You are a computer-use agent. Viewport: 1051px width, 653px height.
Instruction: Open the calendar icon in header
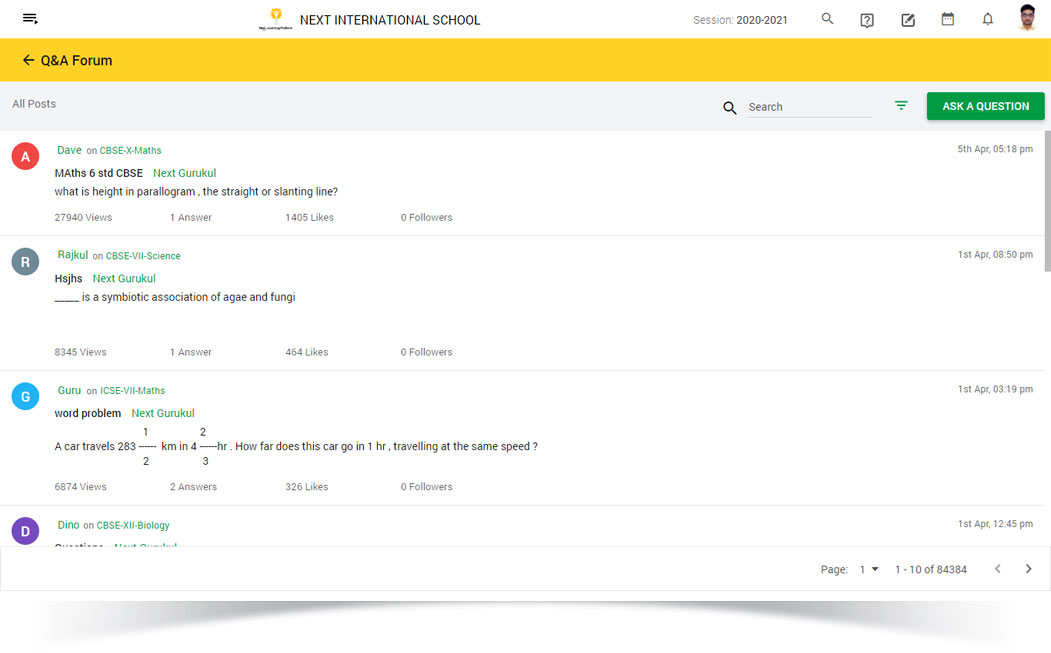[948, 19]
